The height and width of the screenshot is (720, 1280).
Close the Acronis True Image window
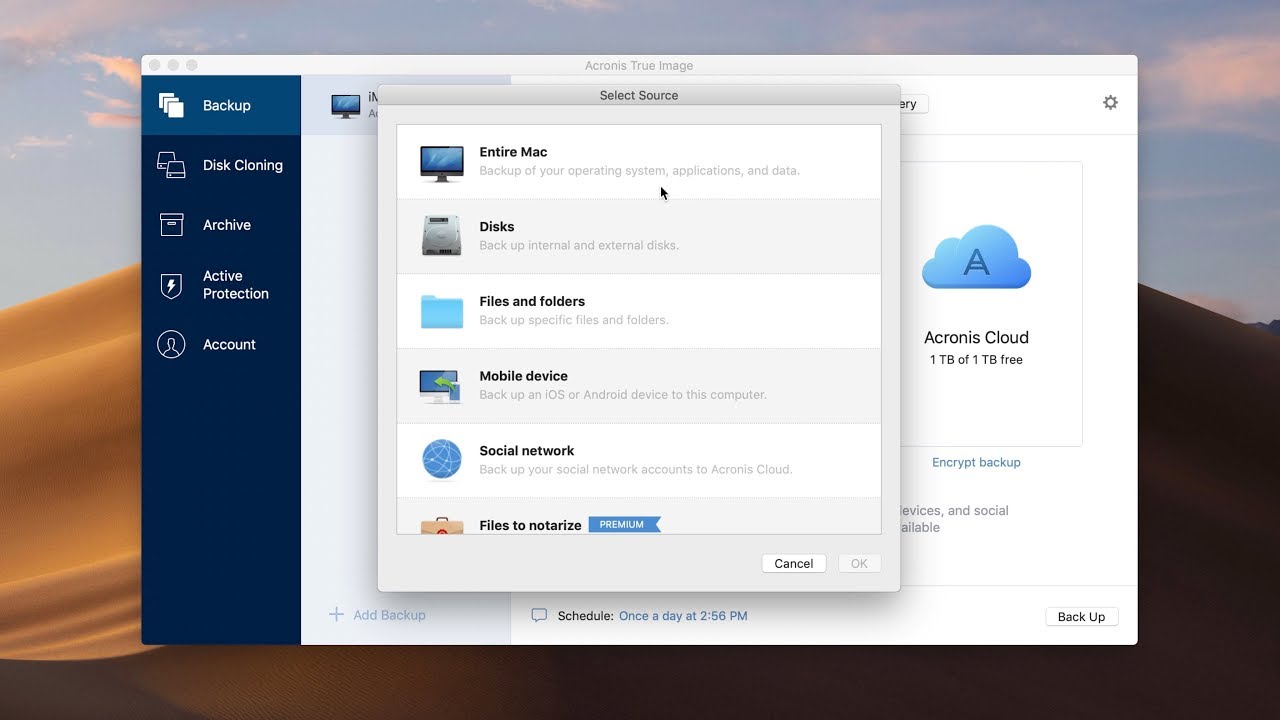click(155, 65)
